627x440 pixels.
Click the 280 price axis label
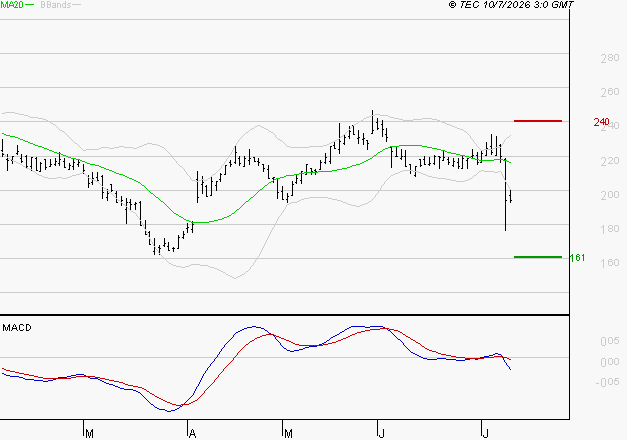(610, 58)
